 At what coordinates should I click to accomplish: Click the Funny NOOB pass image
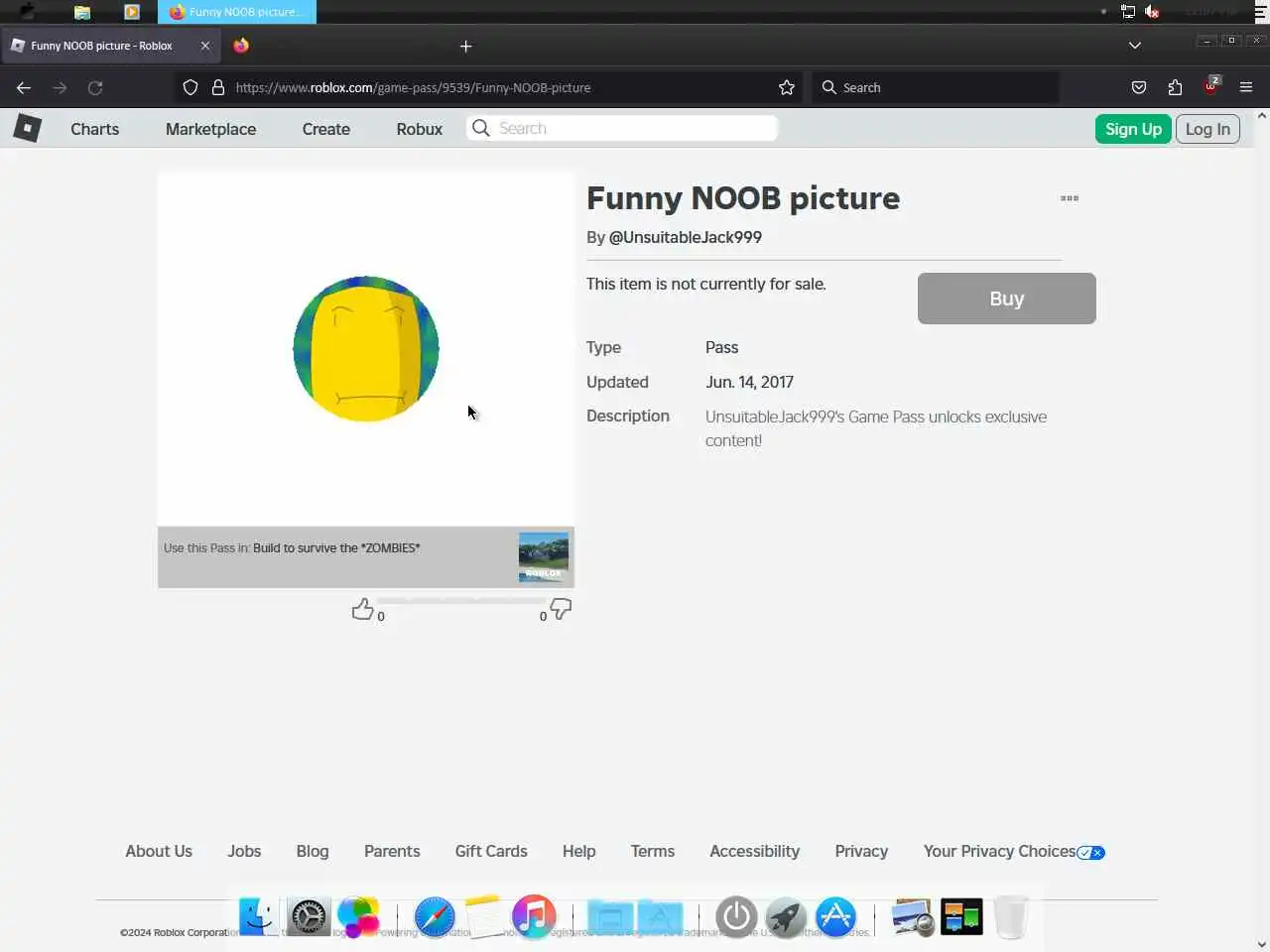[x=366, y=349]
